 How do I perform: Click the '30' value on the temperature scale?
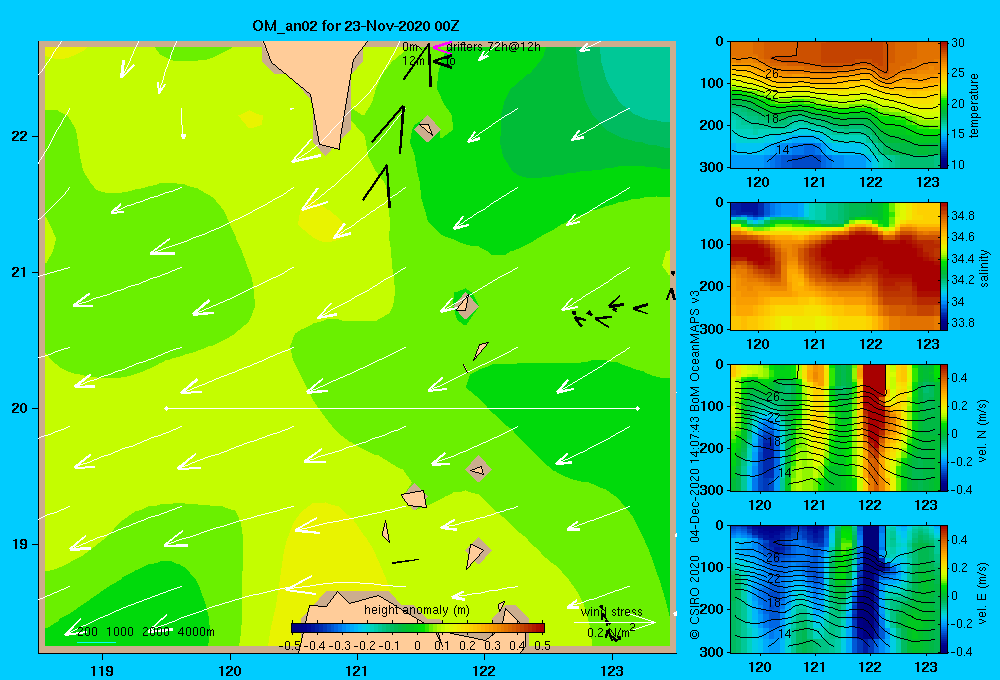(x=958, y=43)
